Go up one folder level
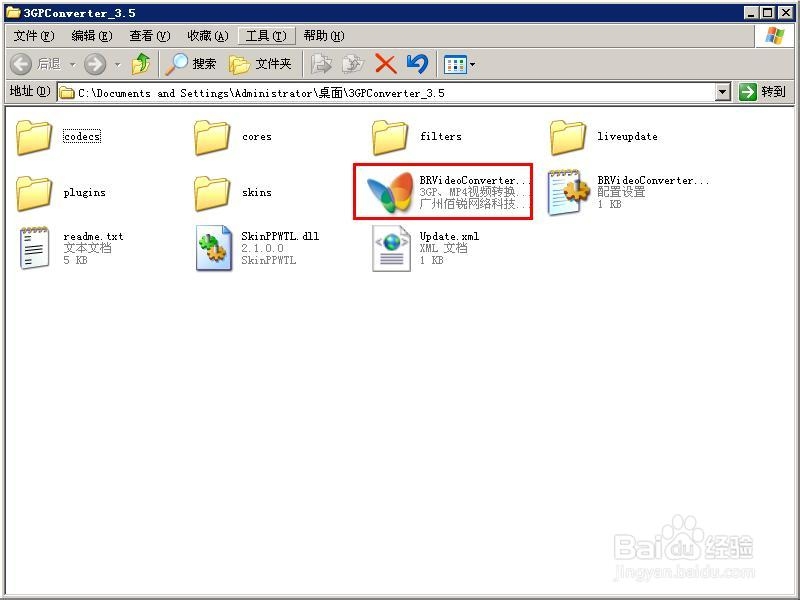Viewport: 800px width, 600px height. (x=141, y=64)
